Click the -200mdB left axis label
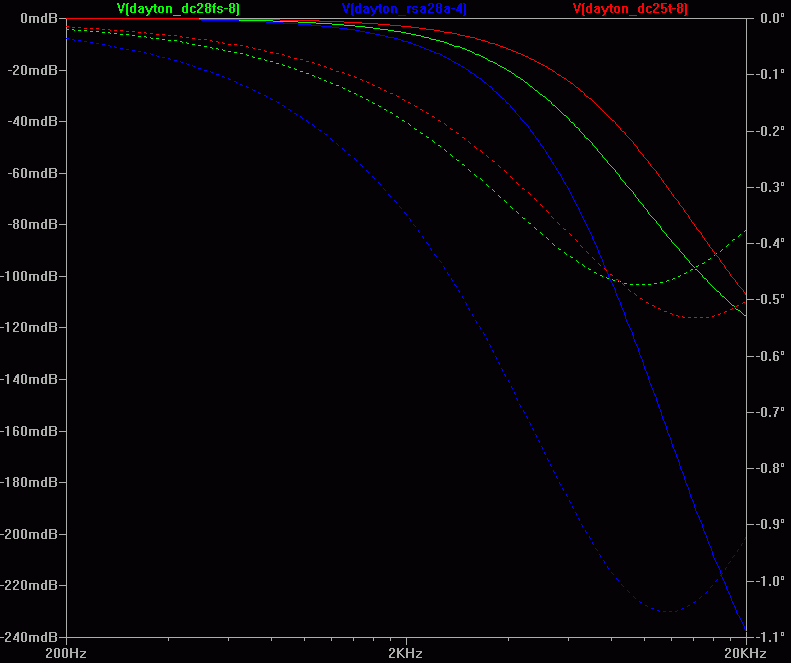This screenshot has width=791, height=663. [29, 534]
